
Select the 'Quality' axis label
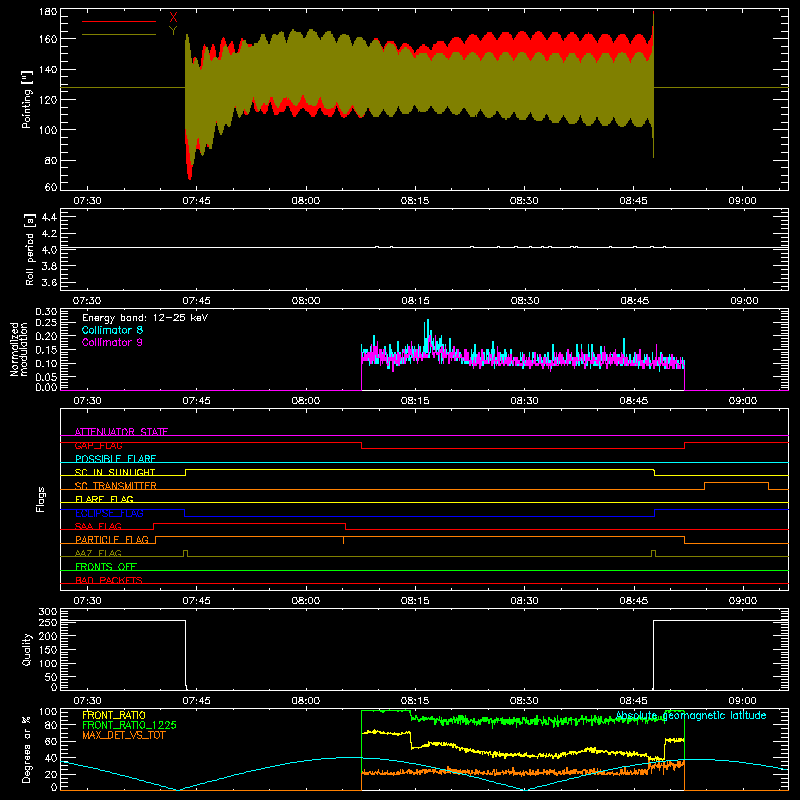click(x=27, y=649)
